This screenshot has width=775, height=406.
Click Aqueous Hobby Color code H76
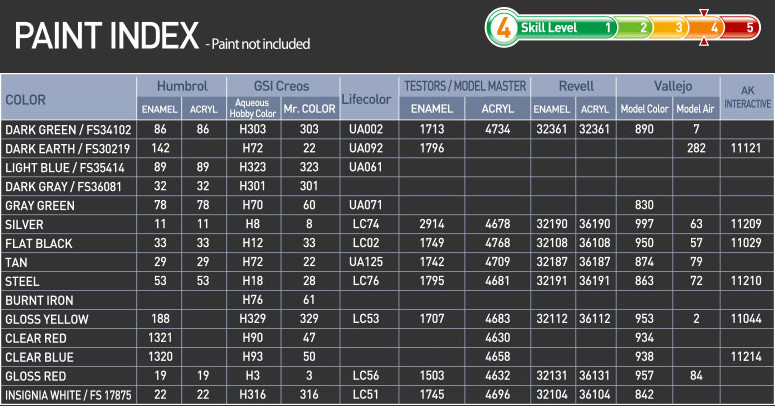point(253,299)
